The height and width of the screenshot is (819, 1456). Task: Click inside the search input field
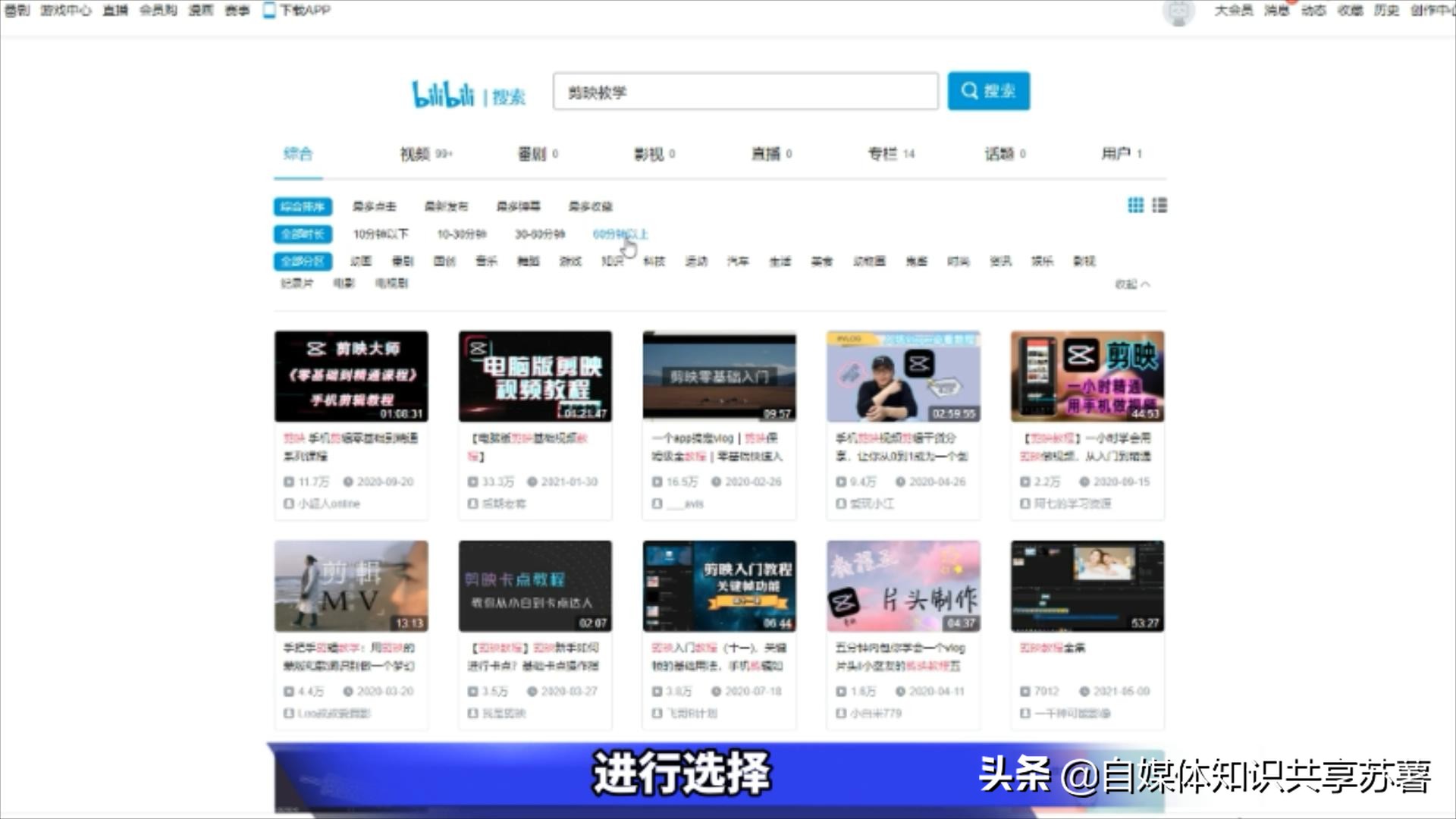point(743,91)
